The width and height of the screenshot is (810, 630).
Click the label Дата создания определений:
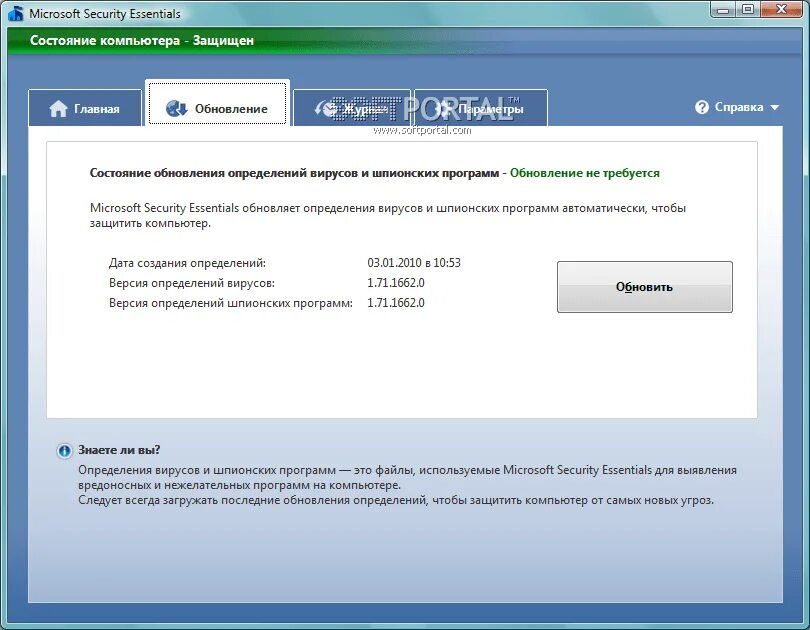click(187, 263)
